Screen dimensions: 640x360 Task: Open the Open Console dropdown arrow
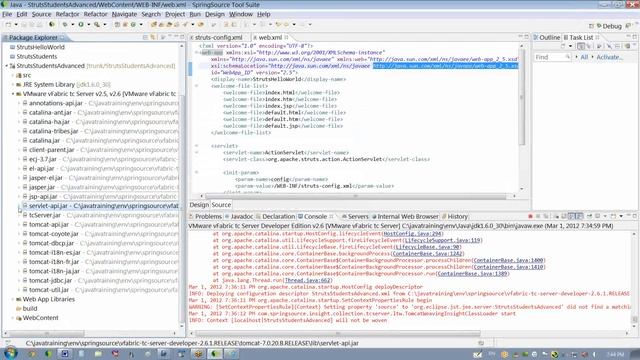tap(621, 216)
